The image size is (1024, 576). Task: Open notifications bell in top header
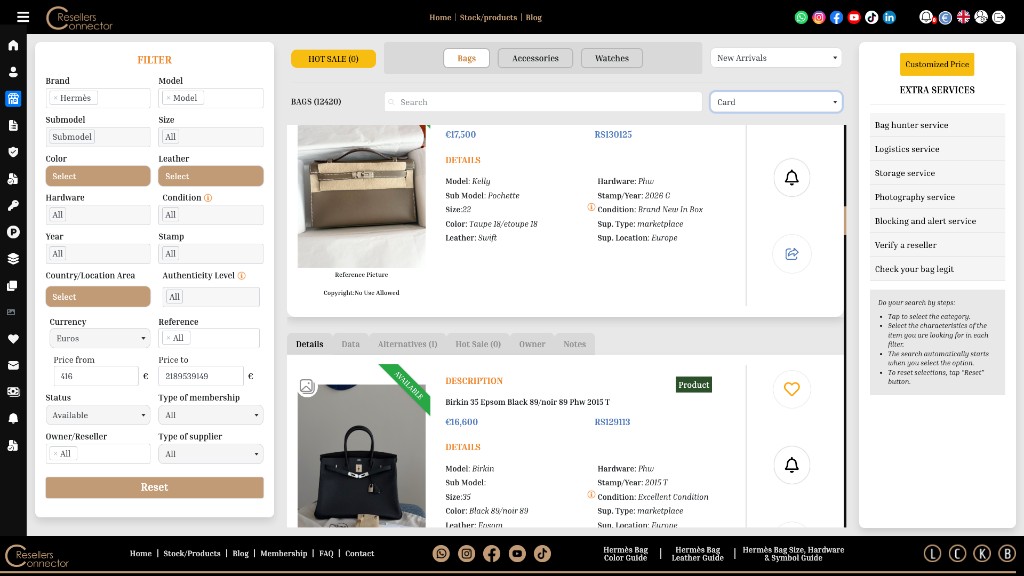pos(926,17)
